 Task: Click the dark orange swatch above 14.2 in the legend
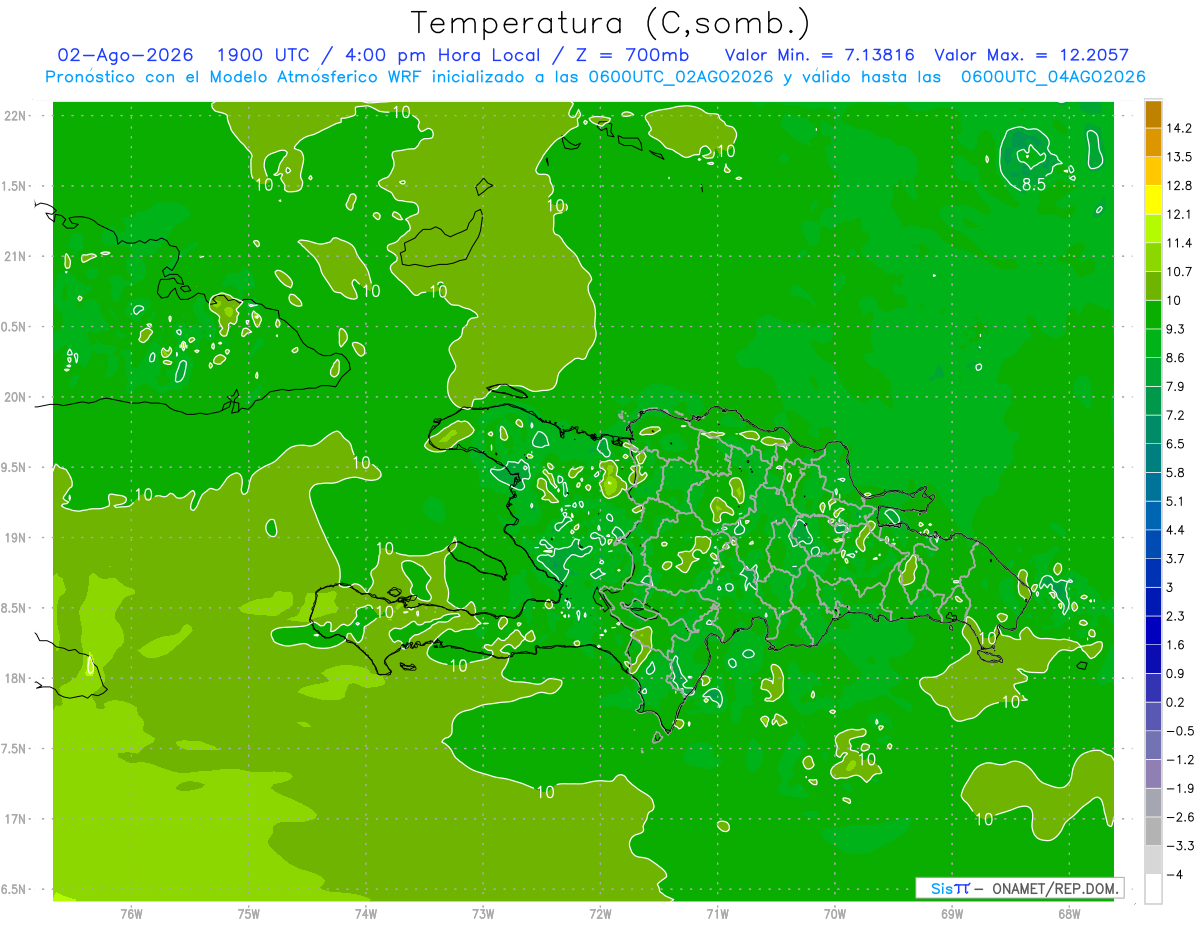pyautogui.click(x=1153, y=114)
